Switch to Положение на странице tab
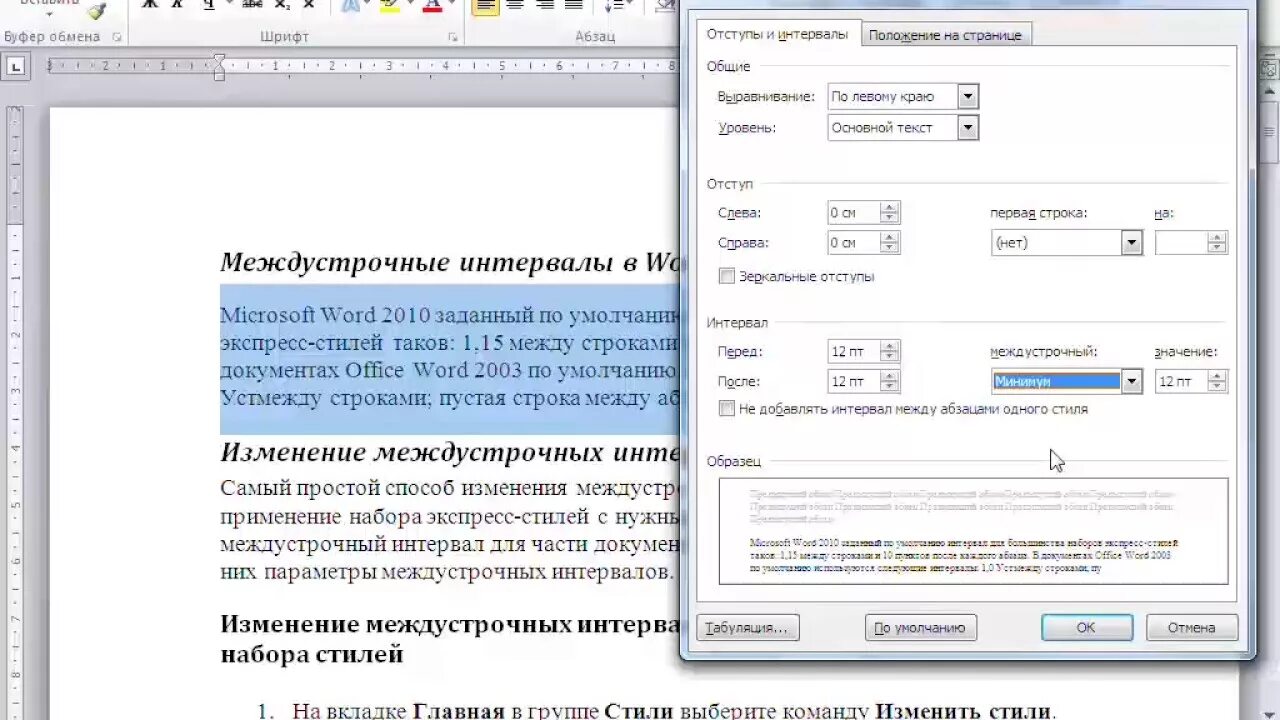 [945, 35]
